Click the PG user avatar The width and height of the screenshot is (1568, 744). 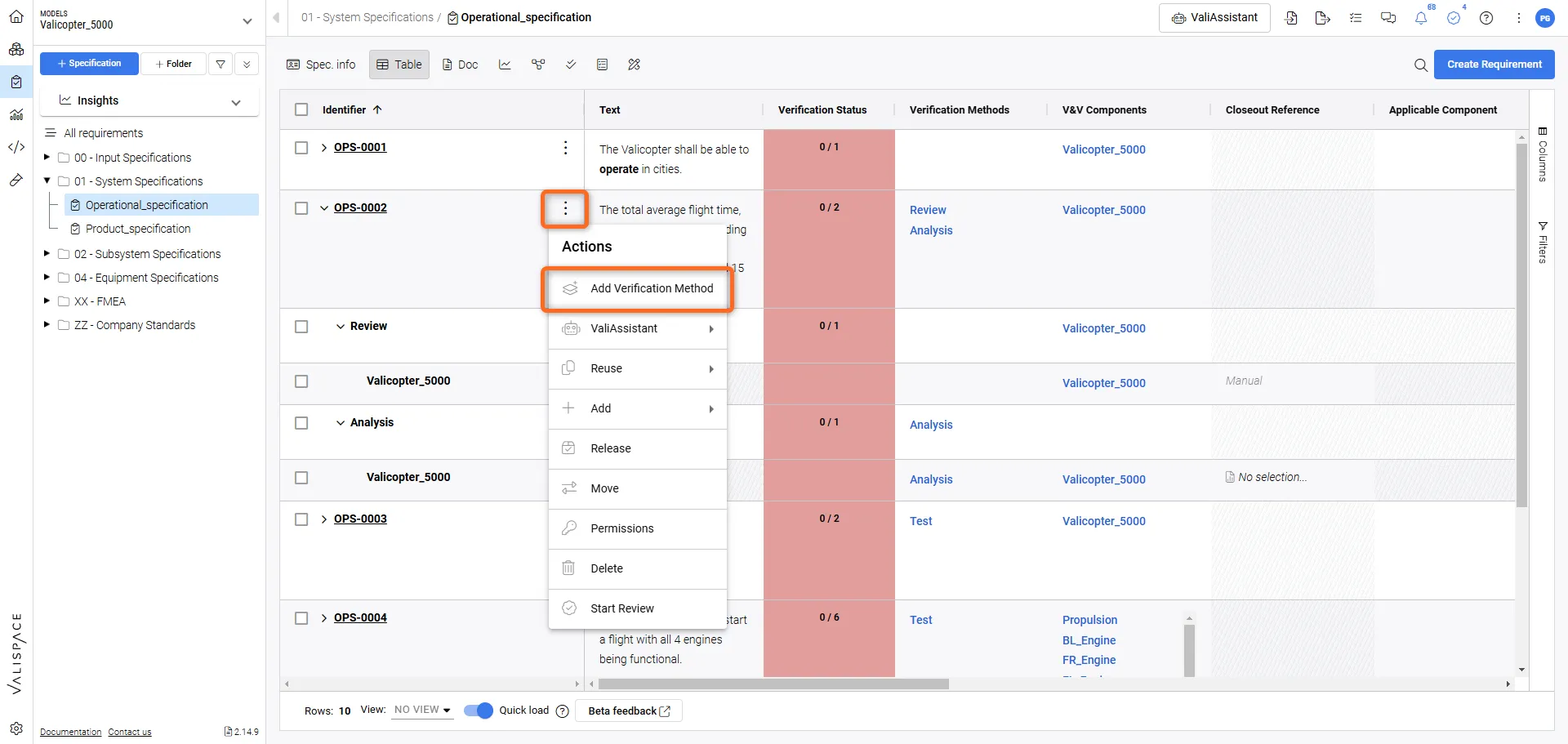point(1545,18)
